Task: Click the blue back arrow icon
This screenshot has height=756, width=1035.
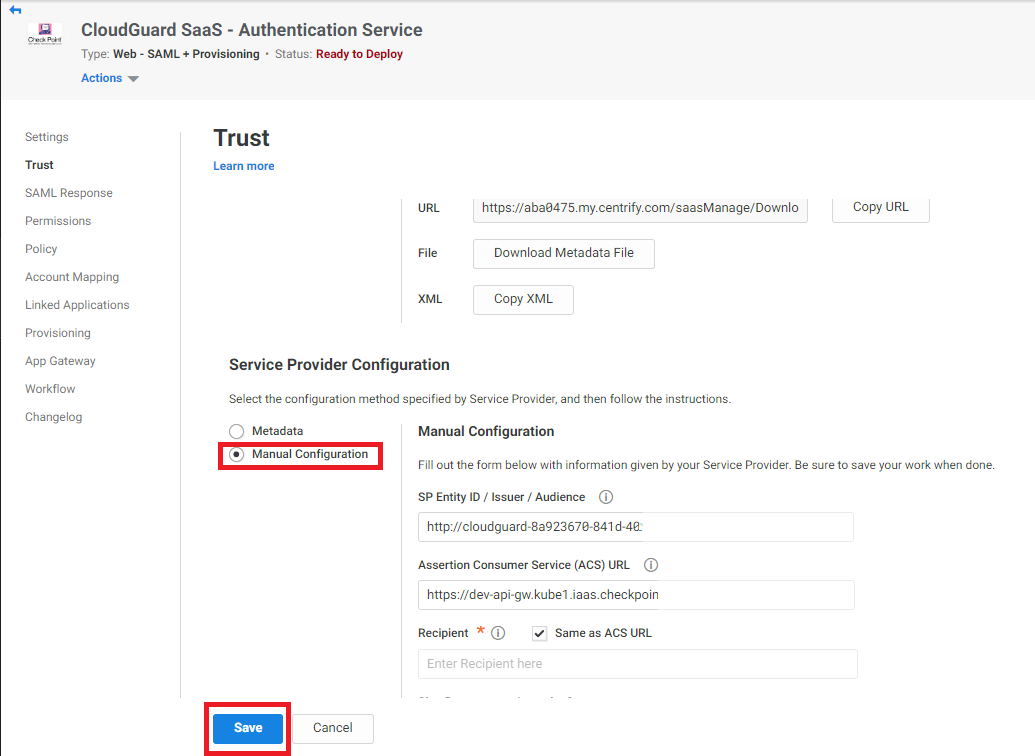Action: pos(15,10)
